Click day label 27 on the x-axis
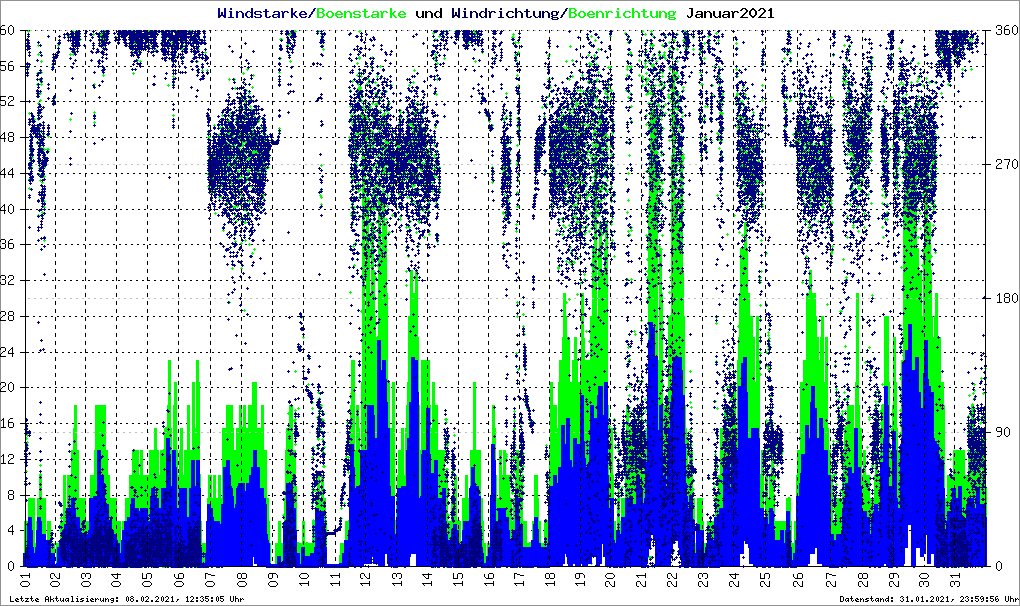1020x606 pixels. [831, 579]
